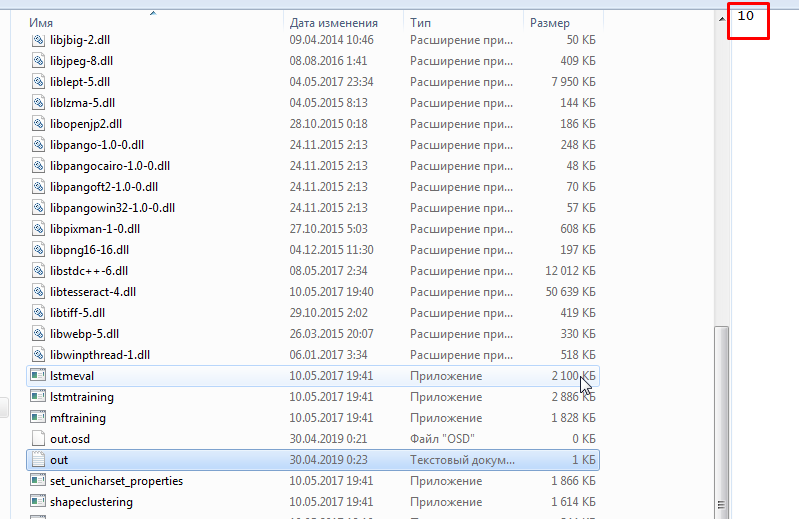Click file name libpangocairo-1.0-0.dll

coord(110,166)
